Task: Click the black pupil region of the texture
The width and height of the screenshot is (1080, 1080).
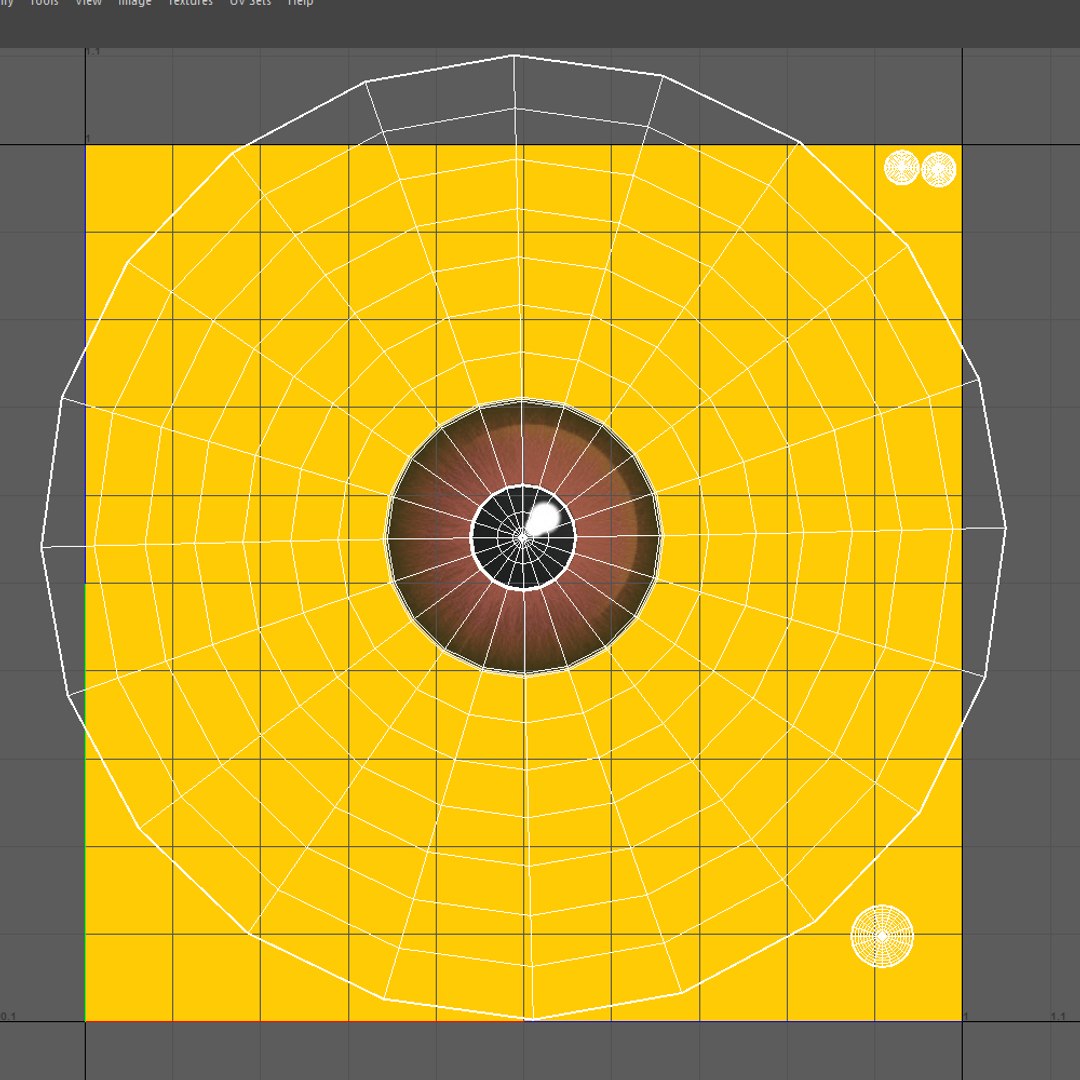Action: pyautogui.click(x=503, y=558)
